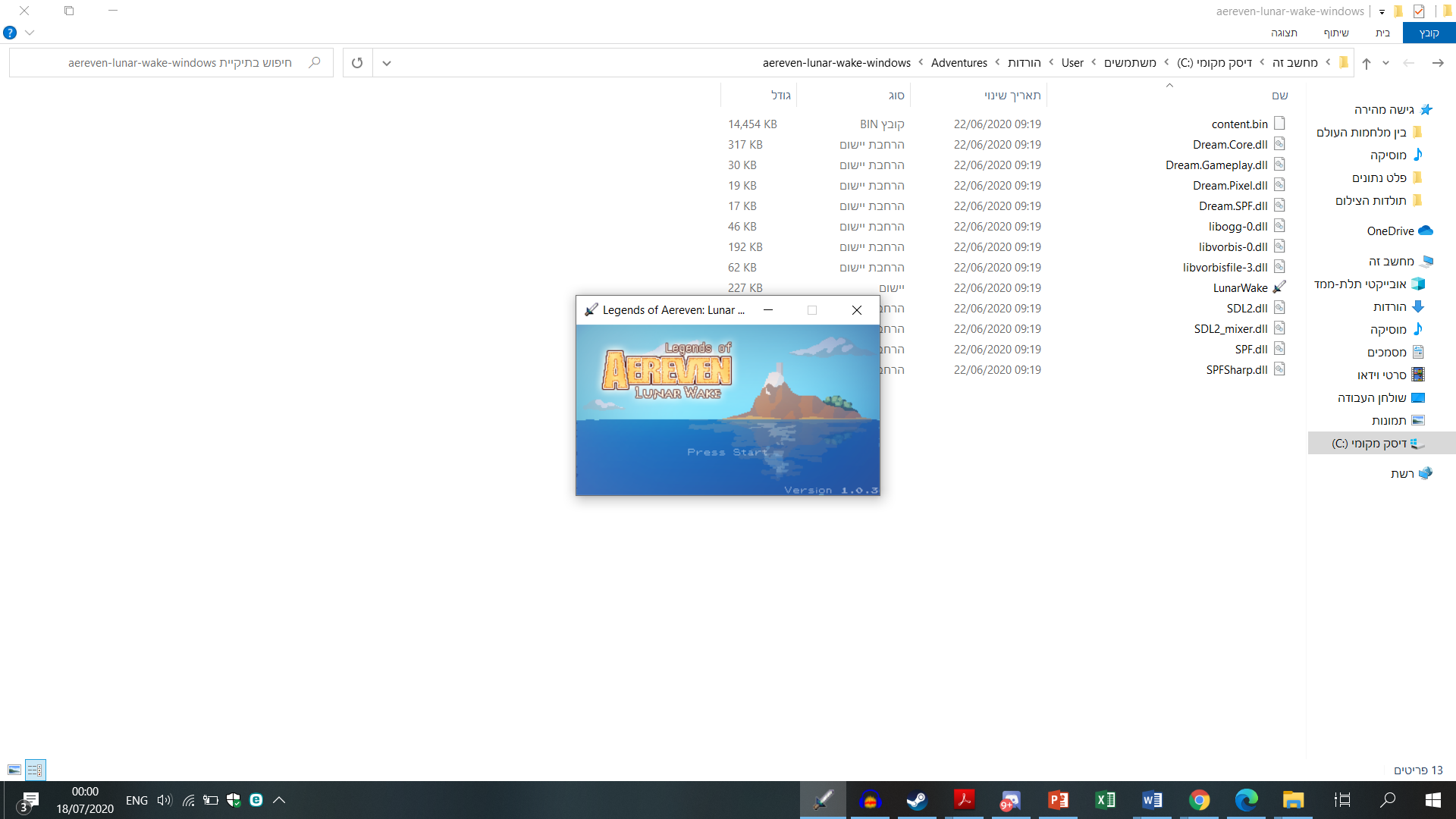The height and width of the screenshot is (819, 1456).
Task: Go up one folder level arrow
Action: coord(1367,63)
